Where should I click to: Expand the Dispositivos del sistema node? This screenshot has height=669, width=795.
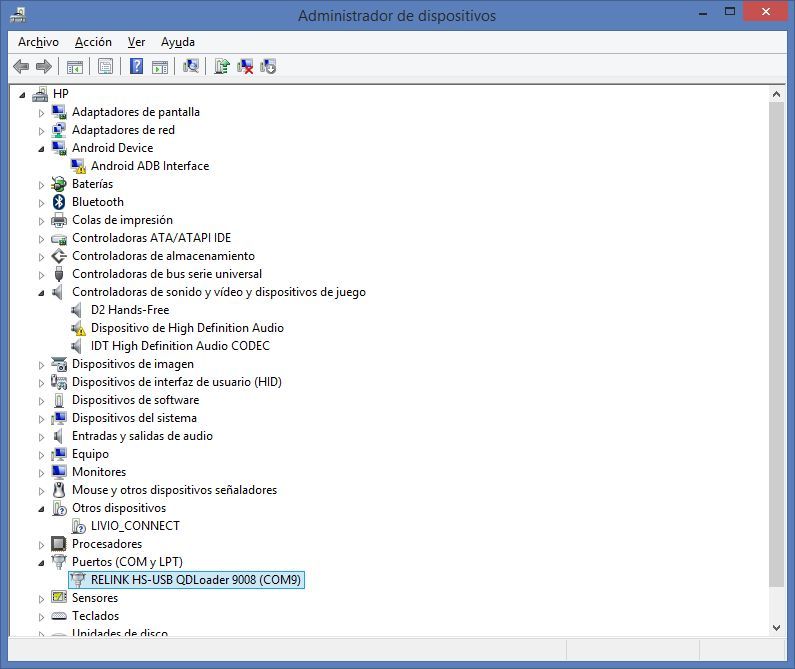click(x=41, y=419)
